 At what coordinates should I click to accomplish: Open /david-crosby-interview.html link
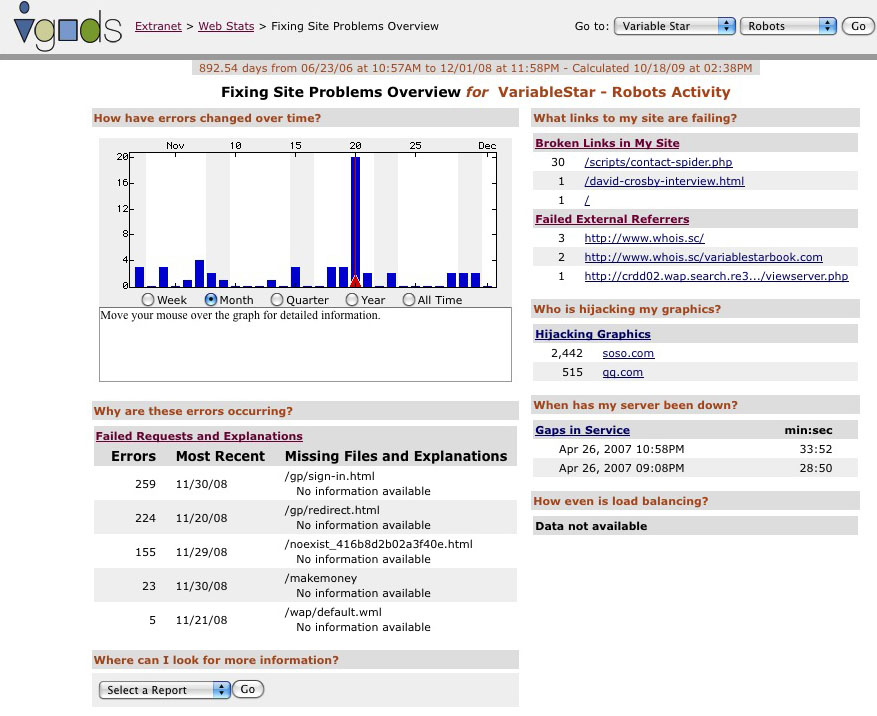click(664, 181)
